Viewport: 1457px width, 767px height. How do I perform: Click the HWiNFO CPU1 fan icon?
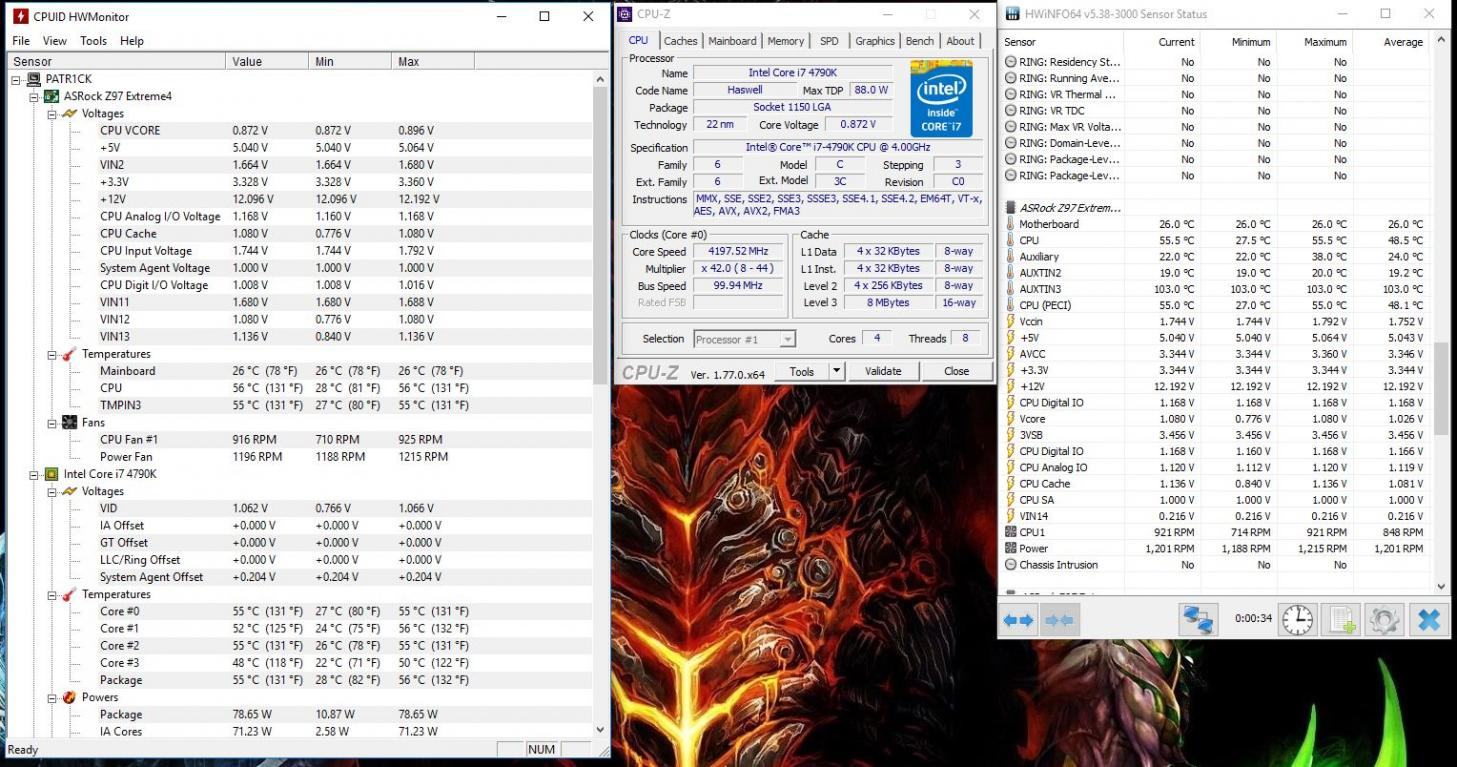[1010, 532]
